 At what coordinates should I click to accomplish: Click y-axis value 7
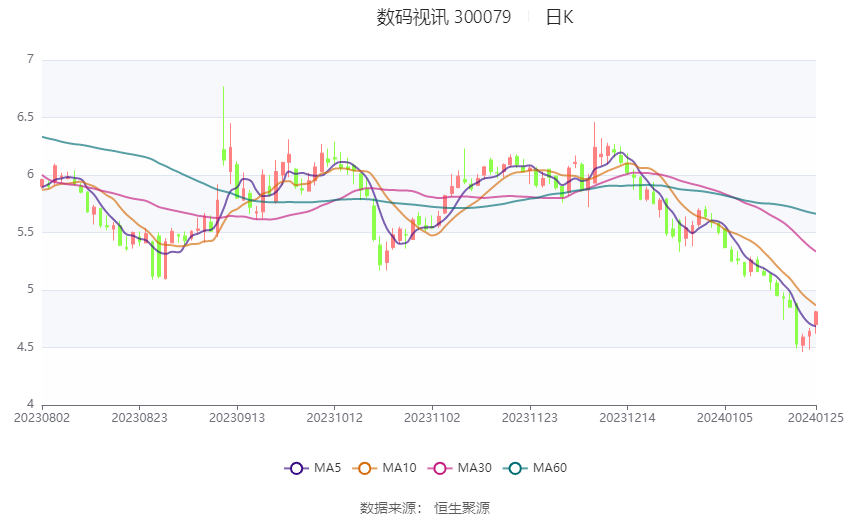pos(30,59)
